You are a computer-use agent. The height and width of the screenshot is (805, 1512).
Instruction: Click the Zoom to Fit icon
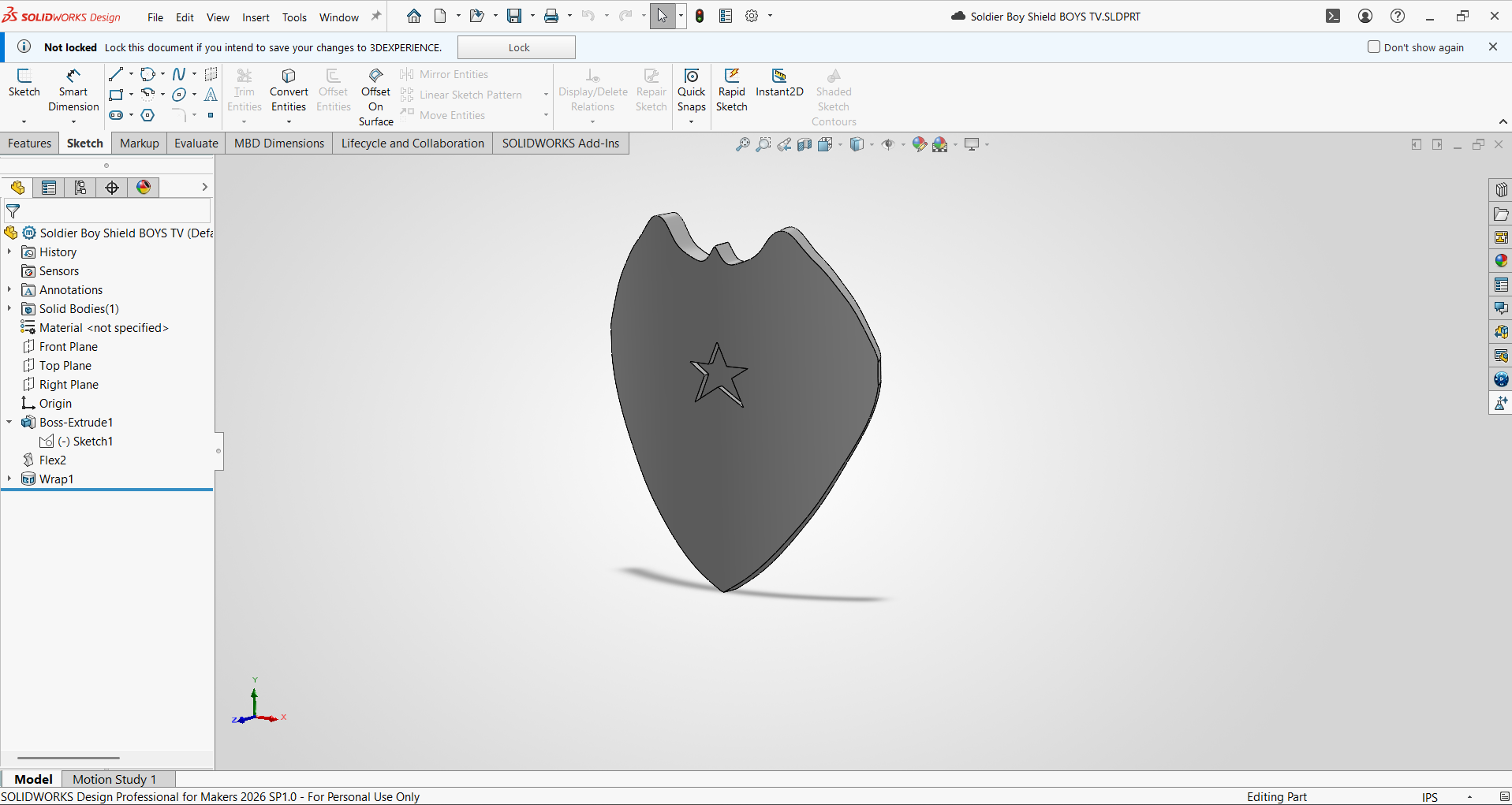[x=742, y=144]
